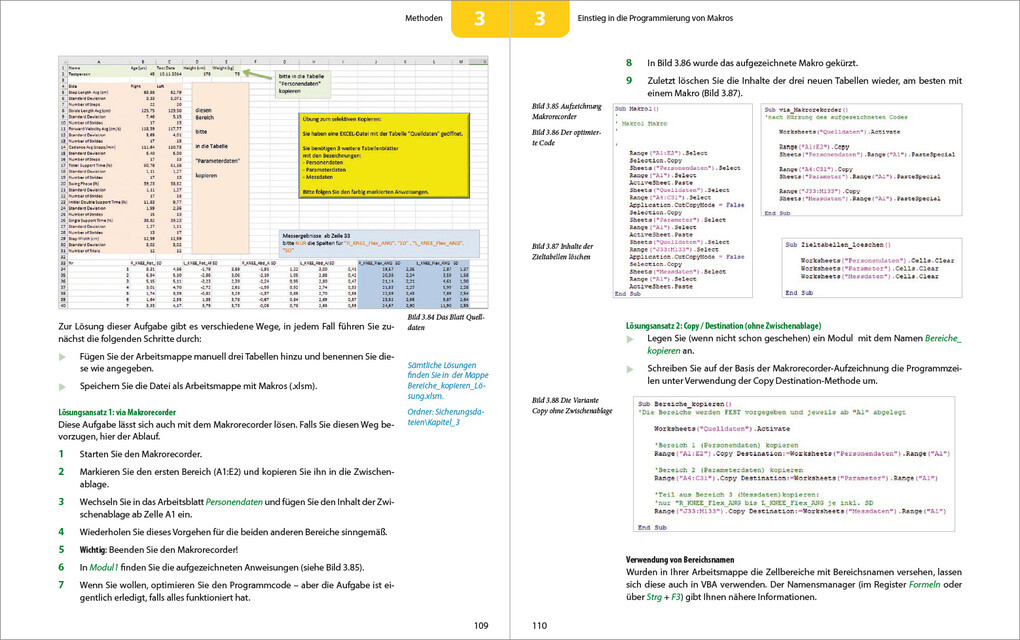Viewport: 1020px width, 640px height.
Task: Open the "Sub via_Makrorekorder()" code listing figure
Action: pos(861,160)
